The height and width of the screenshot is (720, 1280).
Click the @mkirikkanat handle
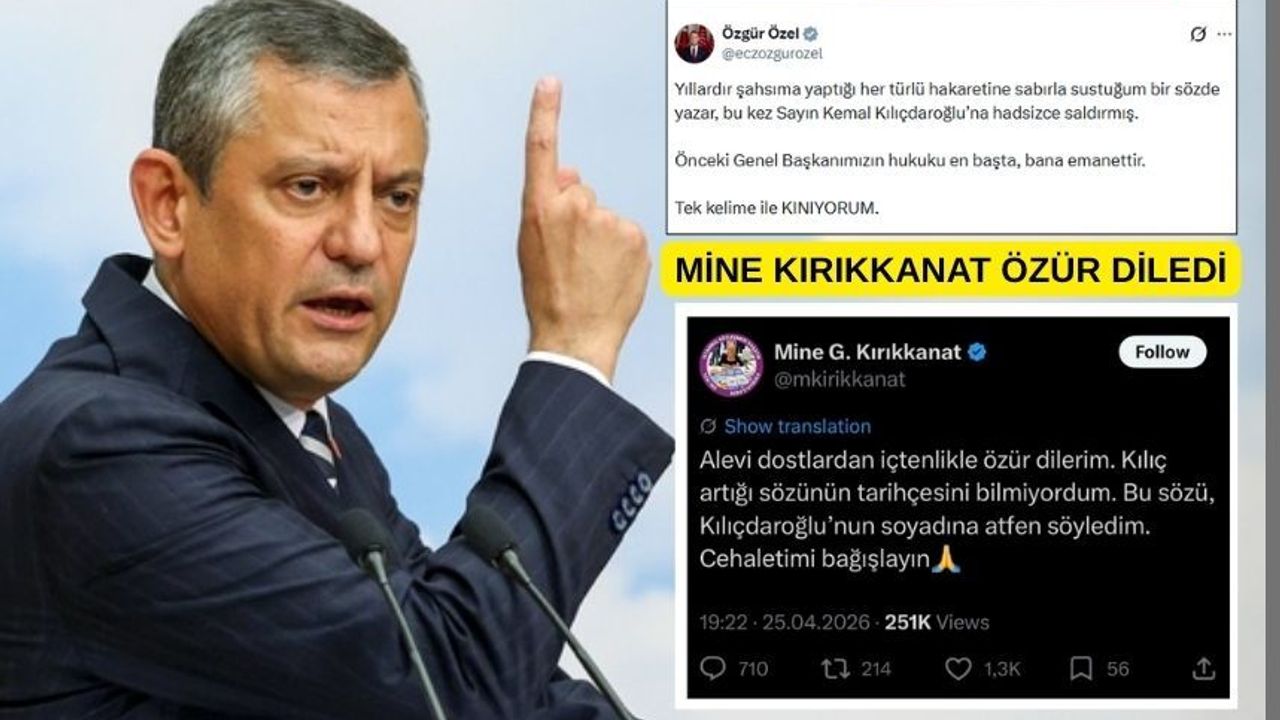840,379
